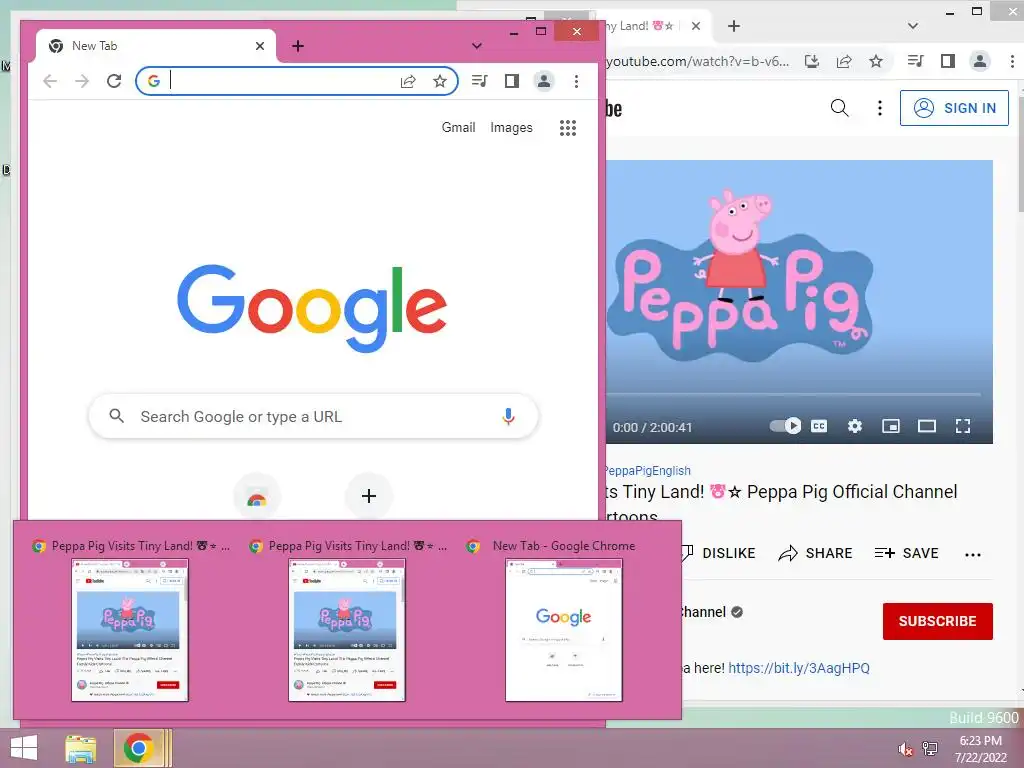Viewport: 1024px width, 768px height.
Task: Open profile avatar in New Tab window
Action: (543, 81)
